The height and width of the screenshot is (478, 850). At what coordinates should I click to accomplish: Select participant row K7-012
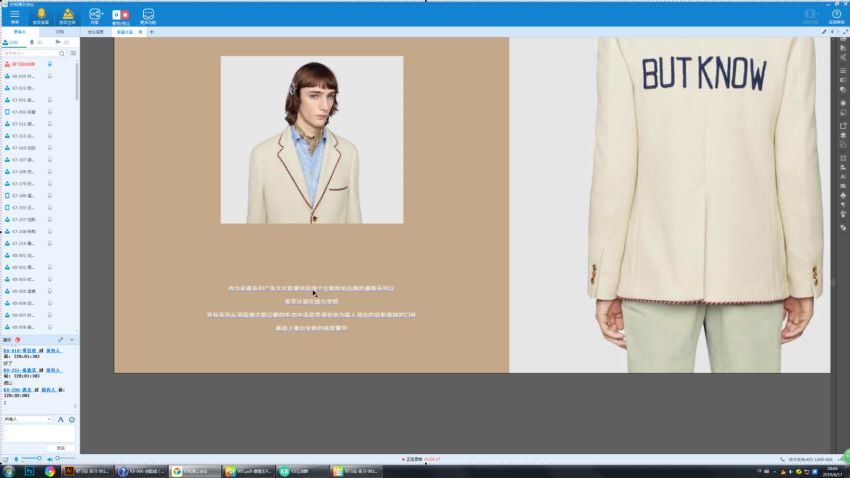(37, 88)
